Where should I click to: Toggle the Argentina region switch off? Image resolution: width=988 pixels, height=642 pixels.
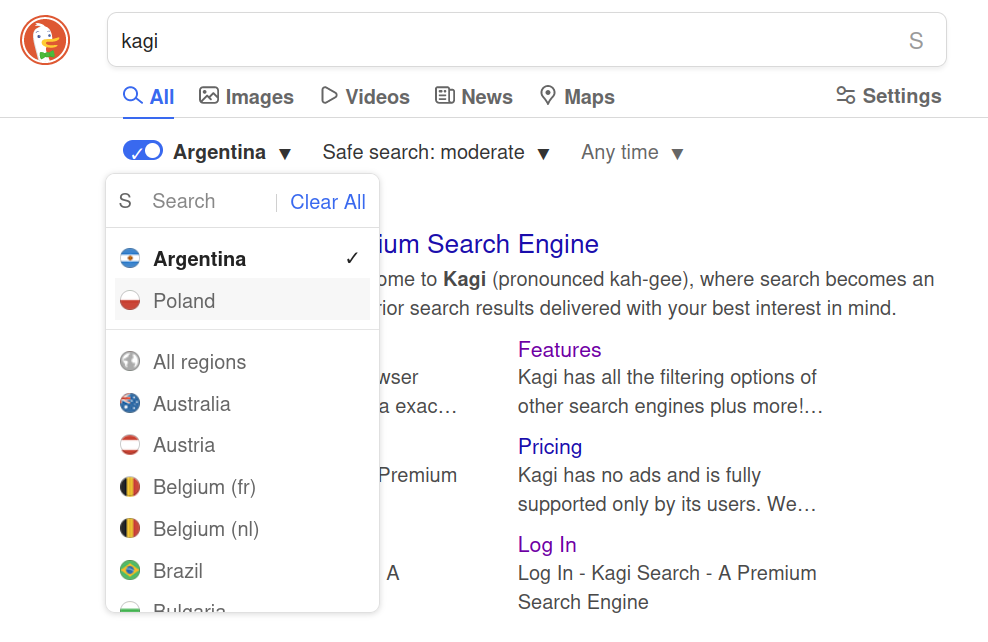coord(143,151)
